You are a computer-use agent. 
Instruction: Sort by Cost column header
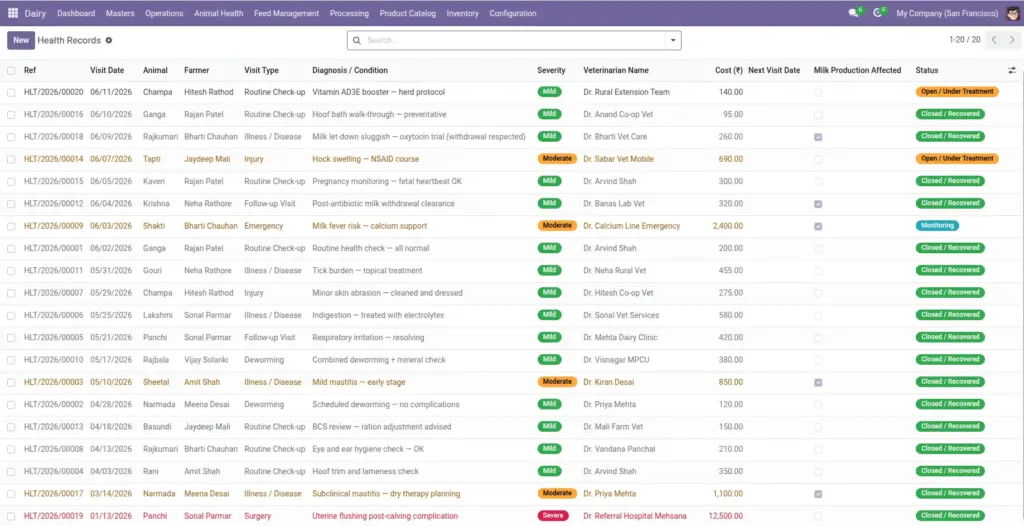728,71
